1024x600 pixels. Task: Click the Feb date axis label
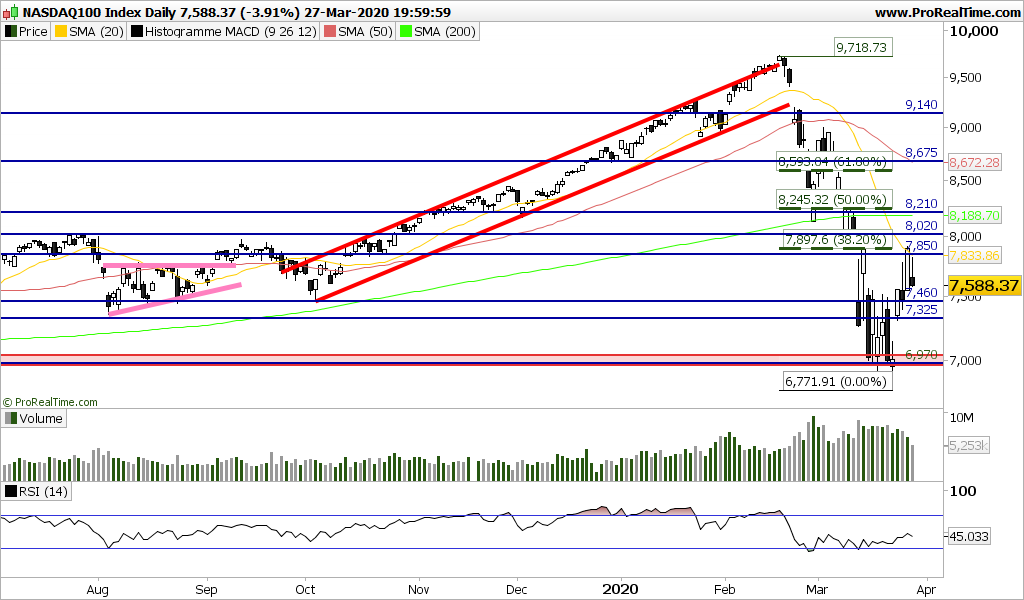724,590
